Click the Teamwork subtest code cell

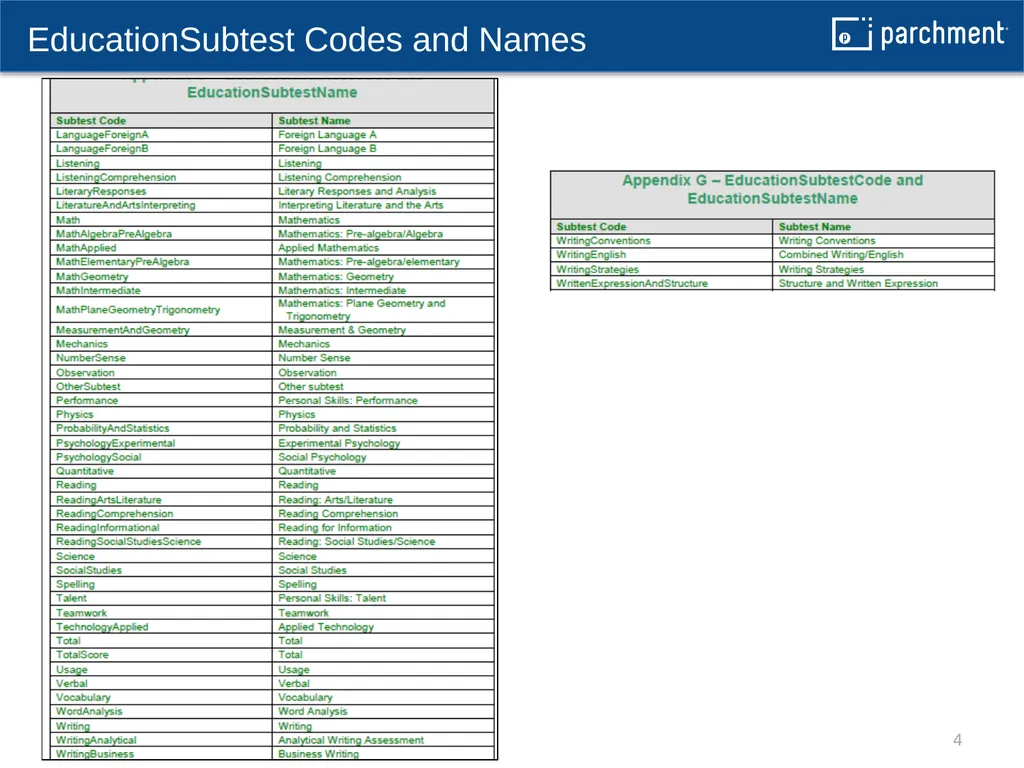[x=161, y=613]
